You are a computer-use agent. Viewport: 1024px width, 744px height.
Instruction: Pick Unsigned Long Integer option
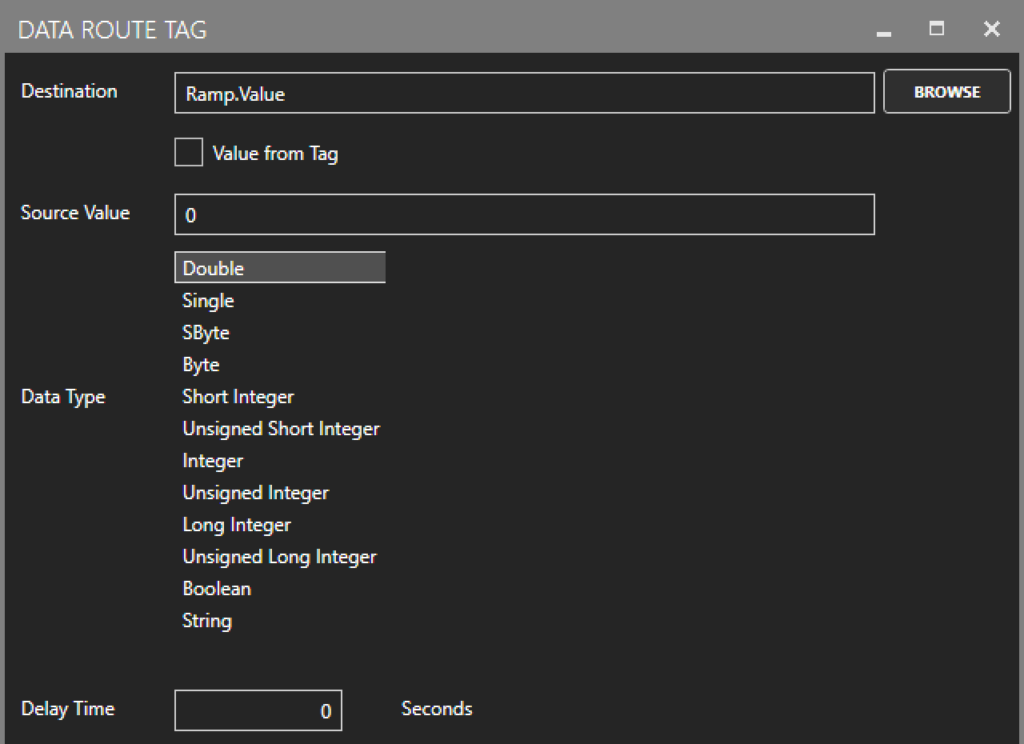pos(279,557)
